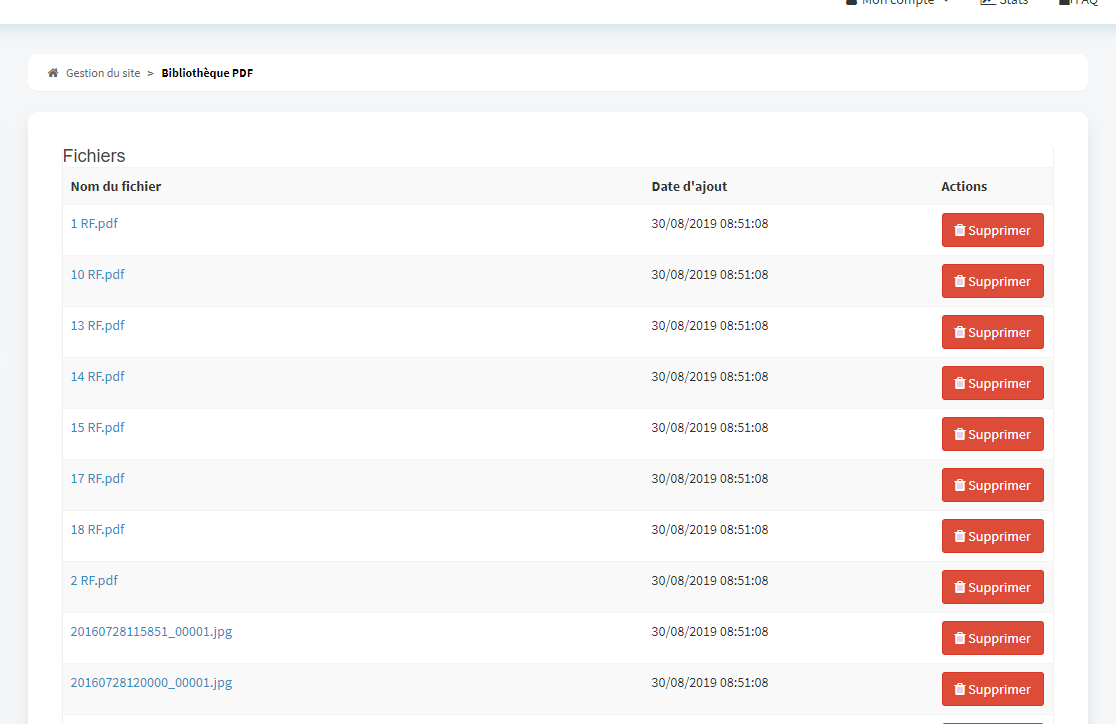Delete the 10 RF.pdf file
1116x724 pixels.
coord(992,281)
